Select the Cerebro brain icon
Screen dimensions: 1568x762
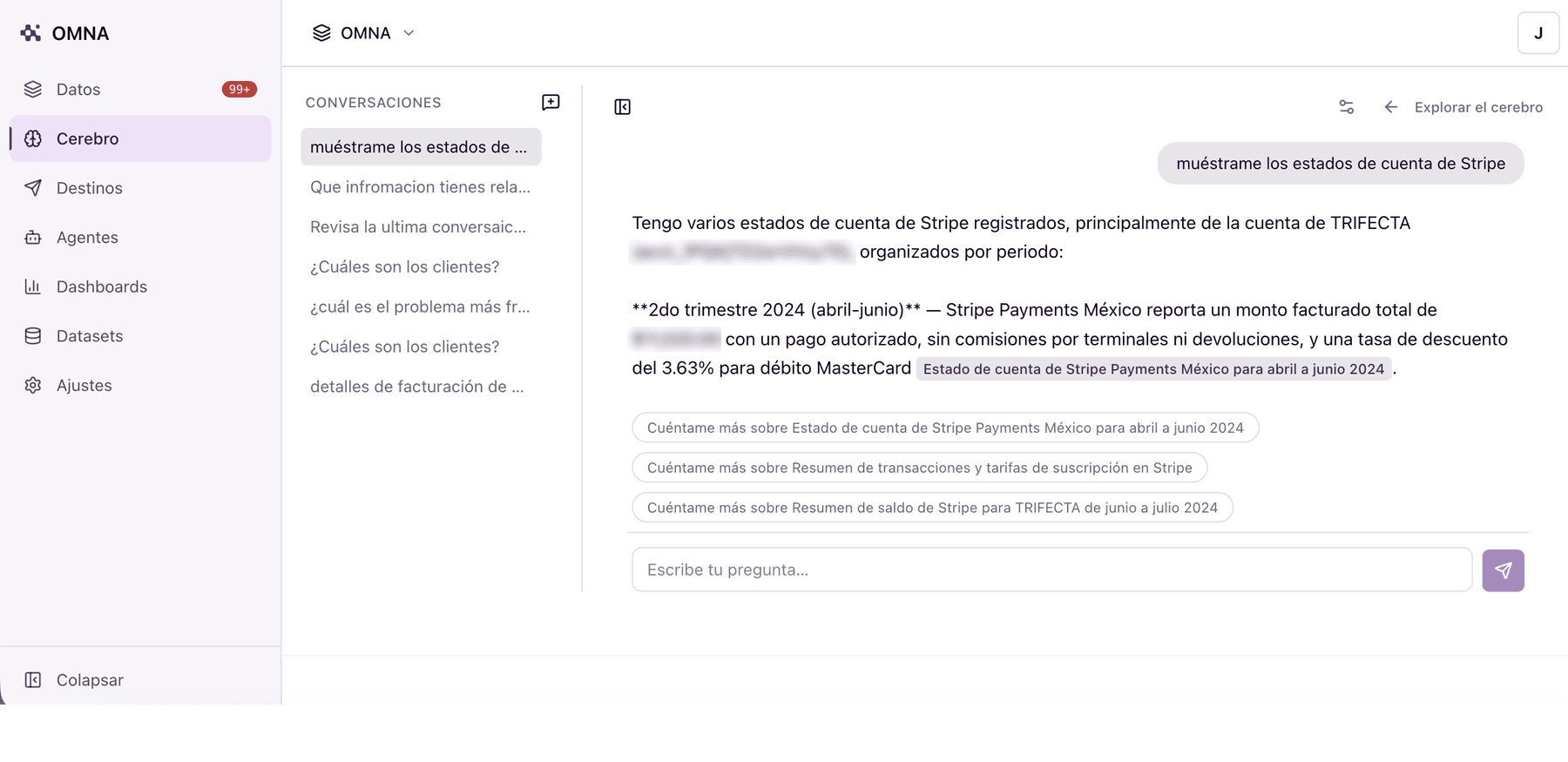click(33, 138)
